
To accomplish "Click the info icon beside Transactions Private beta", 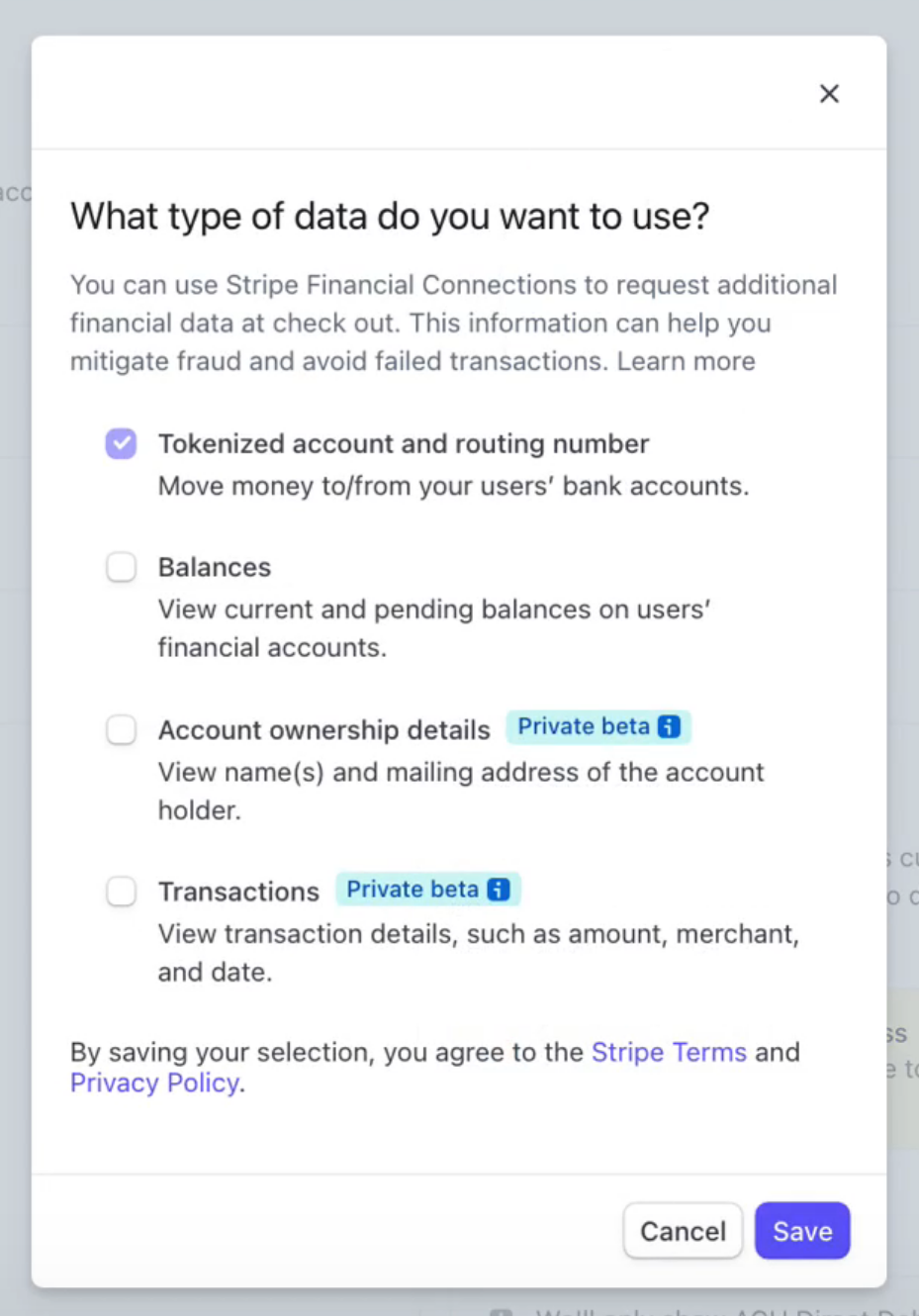I will (x=499, y=889).
